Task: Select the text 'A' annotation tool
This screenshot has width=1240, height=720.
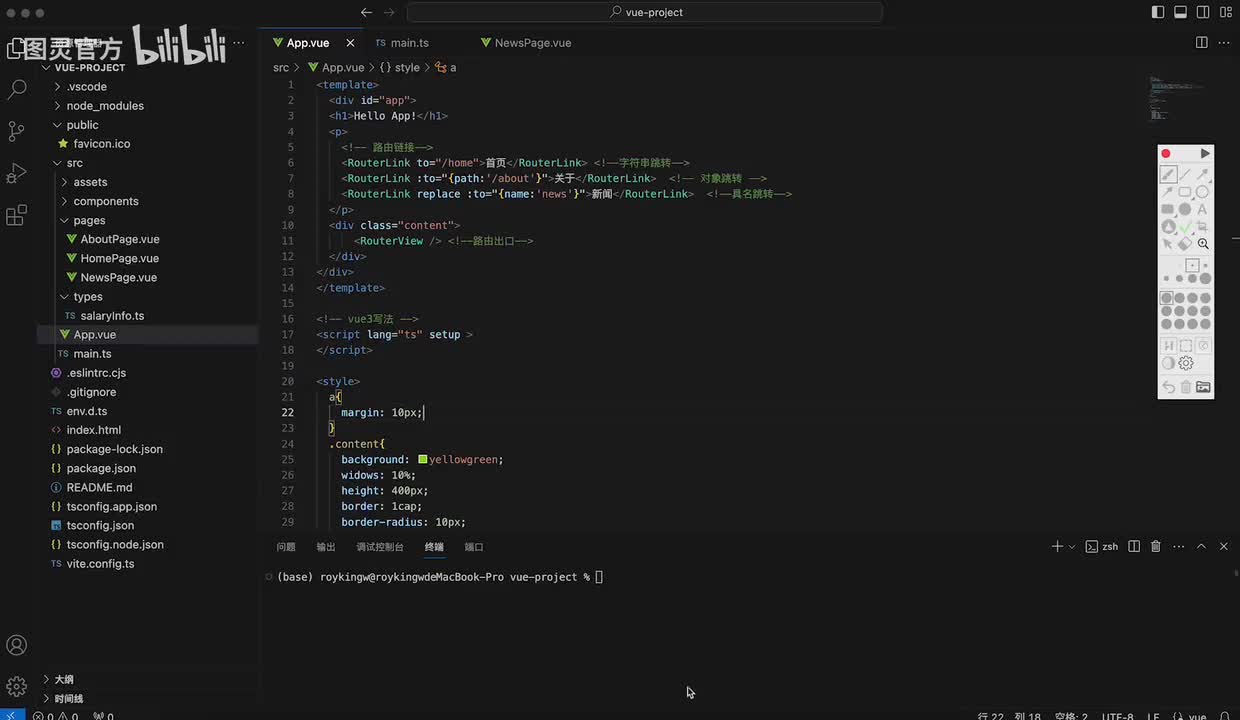Action: 1203,209
